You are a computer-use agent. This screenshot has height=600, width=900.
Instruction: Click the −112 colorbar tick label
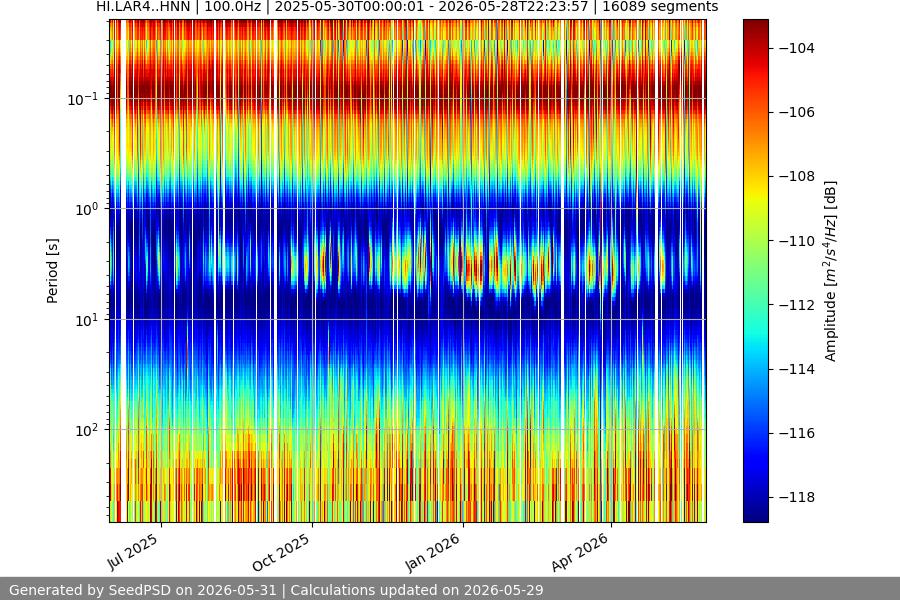point(797,305)
